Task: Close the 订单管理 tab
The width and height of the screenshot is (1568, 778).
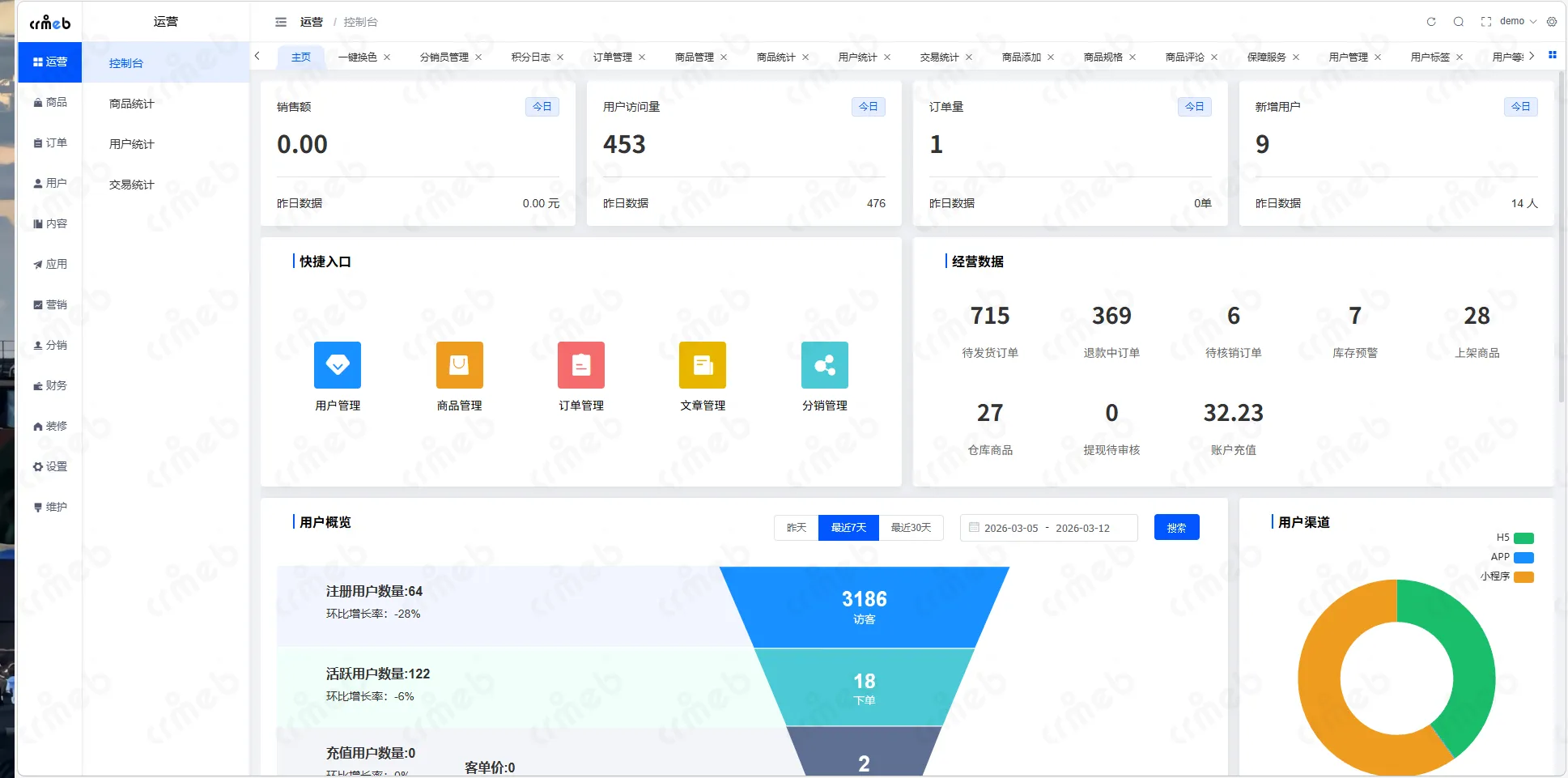Action: pos(642,57)
